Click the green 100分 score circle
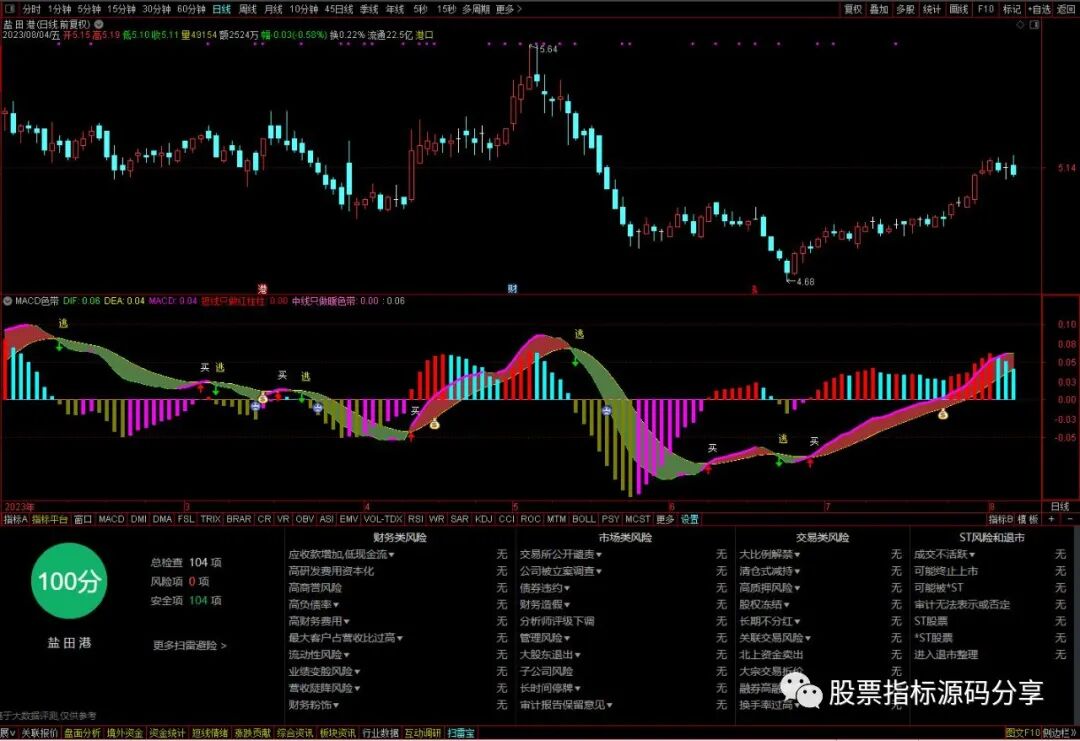 pos(69,581)
